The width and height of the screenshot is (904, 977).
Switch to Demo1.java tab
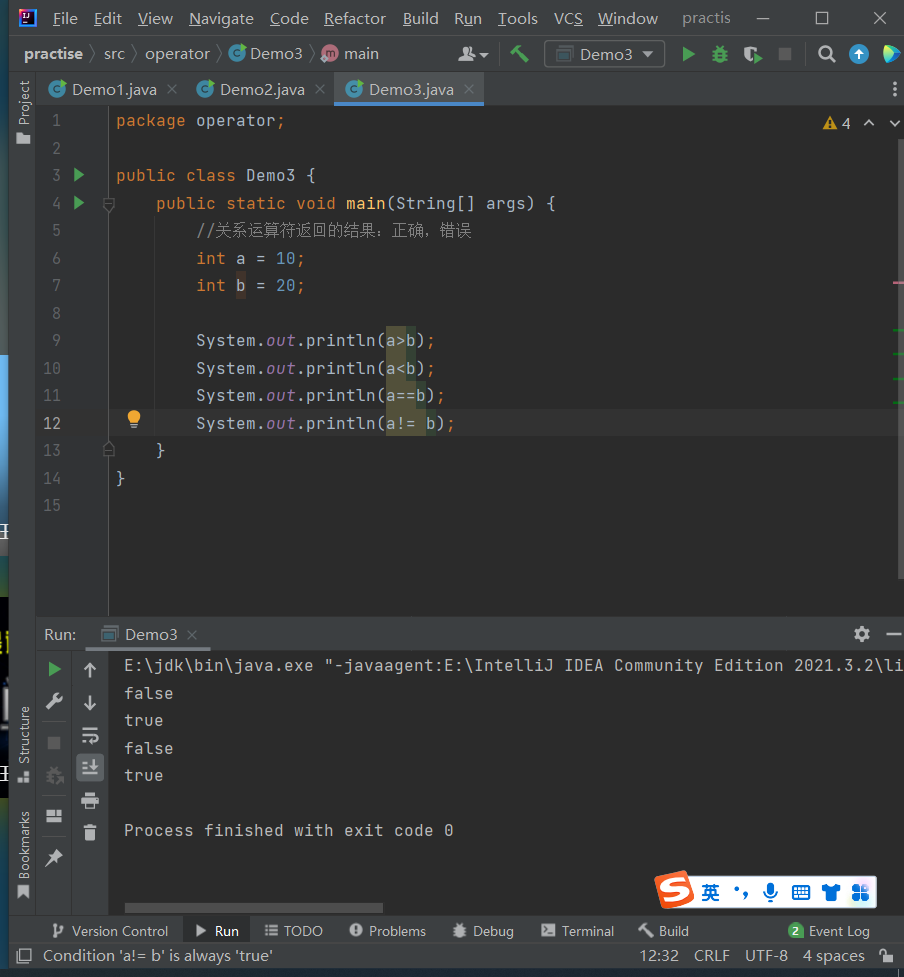[x=113, y=89]
